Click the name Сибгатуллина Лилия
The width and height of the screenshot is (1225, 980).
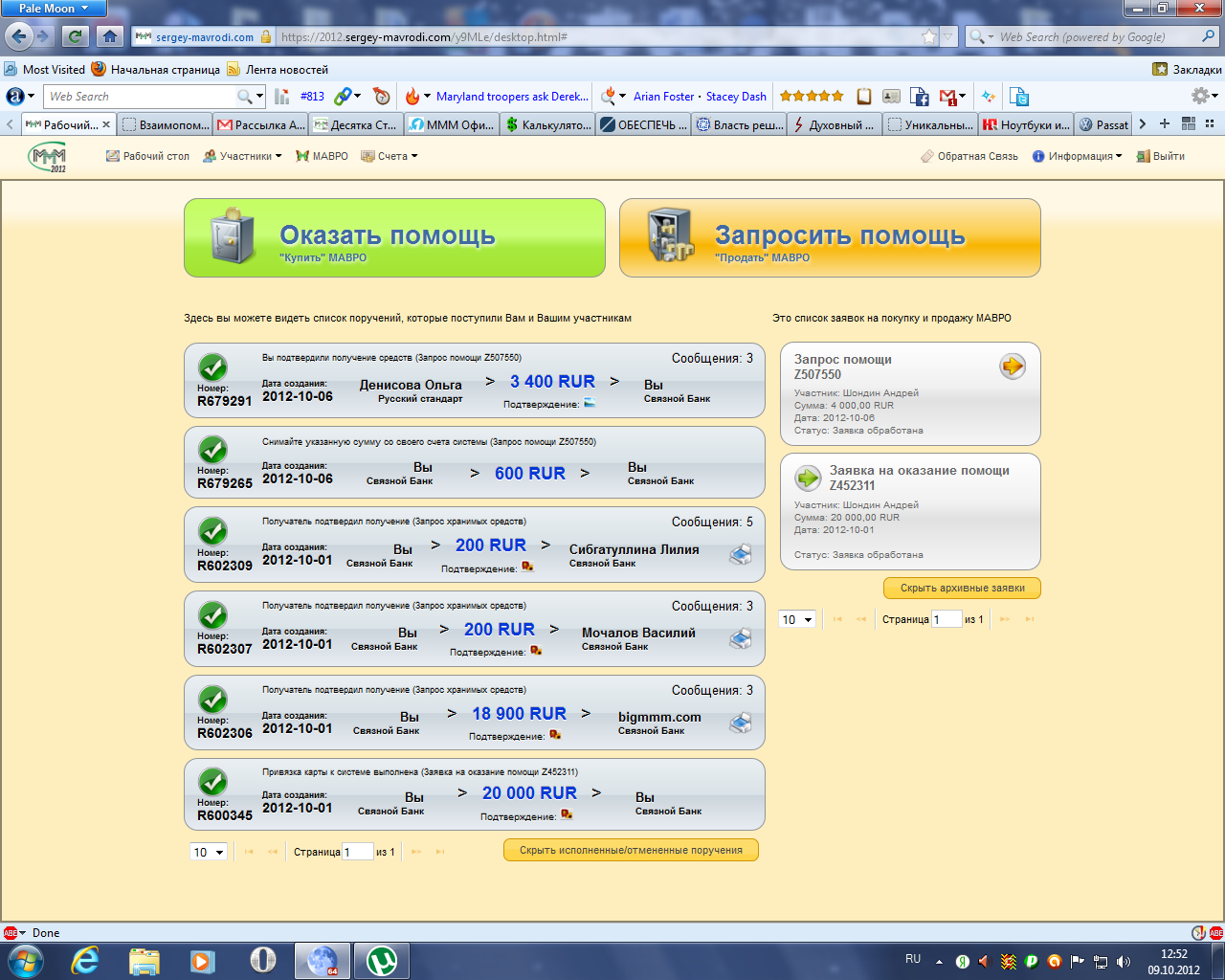[x=634, y=549]
